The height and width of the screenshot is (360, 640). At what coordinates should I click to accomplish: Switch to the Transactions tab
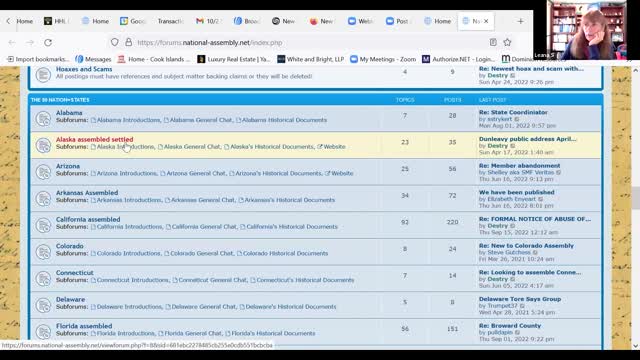pyautogui.click(x=170, y=21)
